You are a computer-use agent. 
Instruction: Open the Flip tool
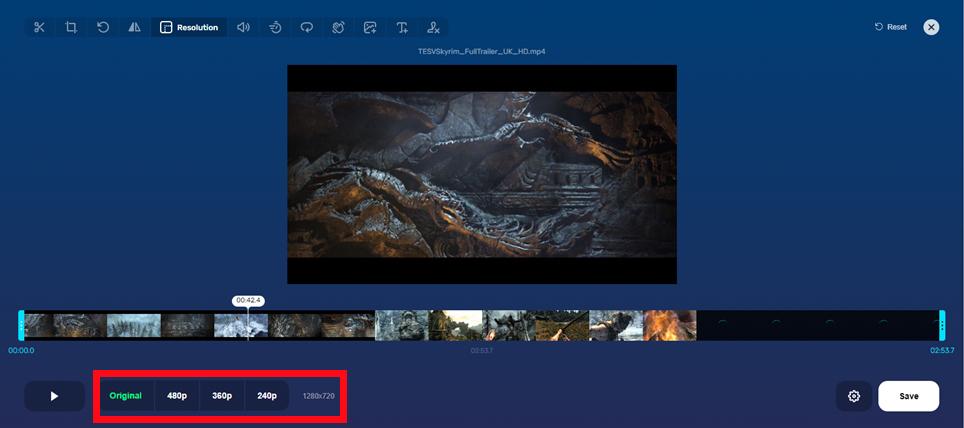(134, 27)
